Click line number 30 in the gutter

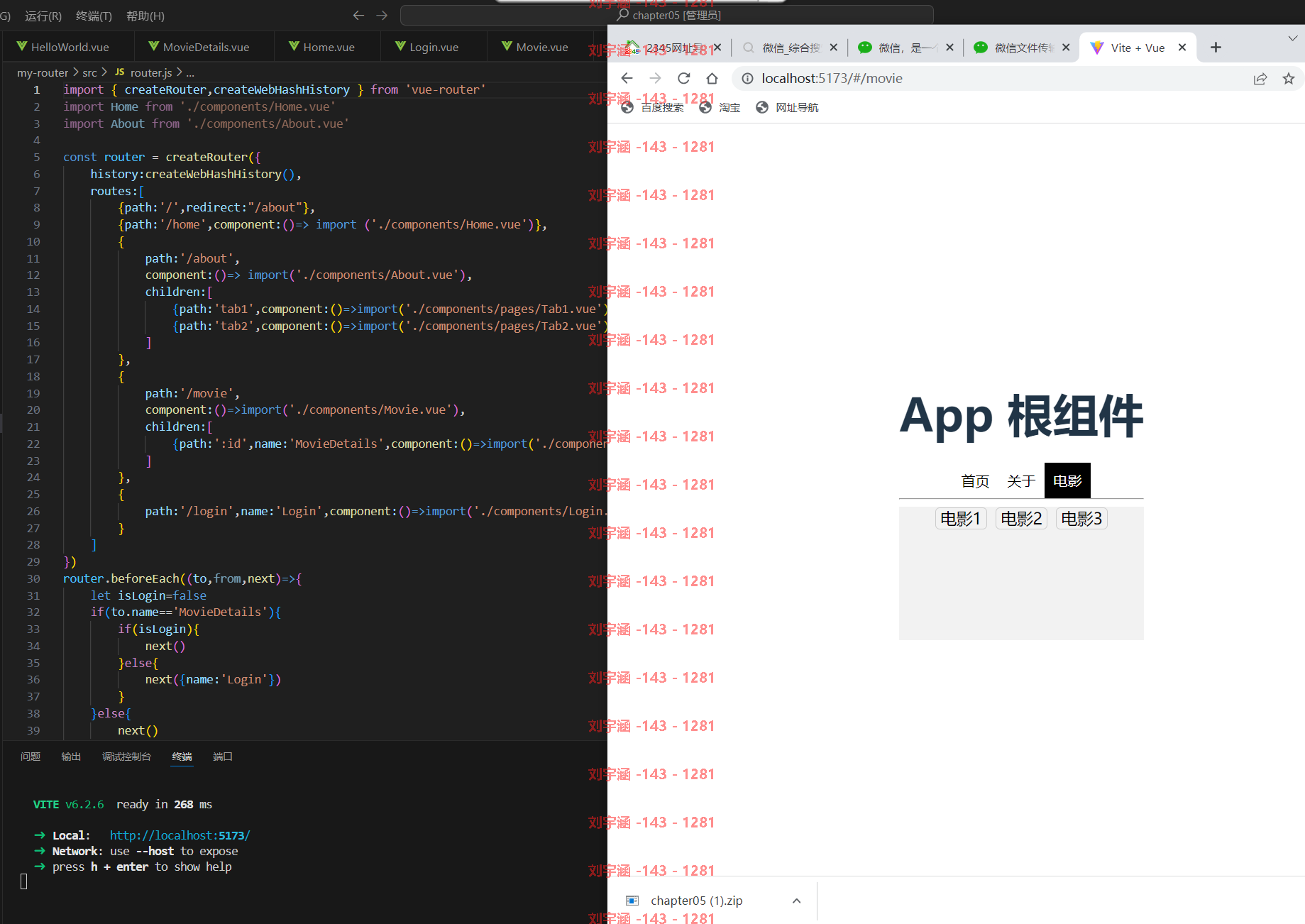33,578
